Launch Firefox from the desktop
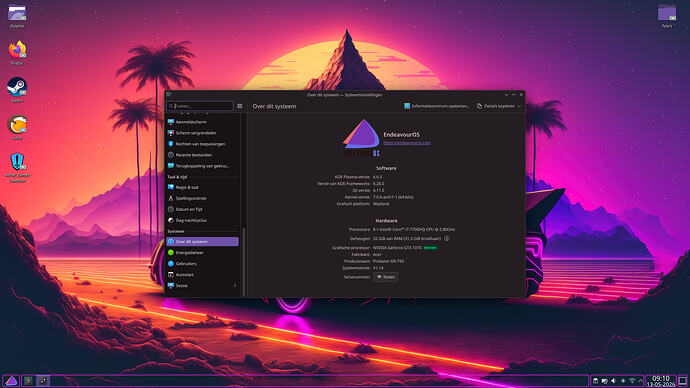 17,53
